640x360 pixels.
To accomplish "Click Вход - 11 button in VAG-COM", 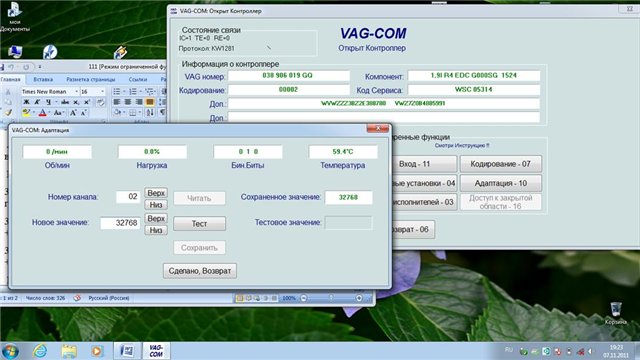I will pyautogui.click(x=423, y=164).
